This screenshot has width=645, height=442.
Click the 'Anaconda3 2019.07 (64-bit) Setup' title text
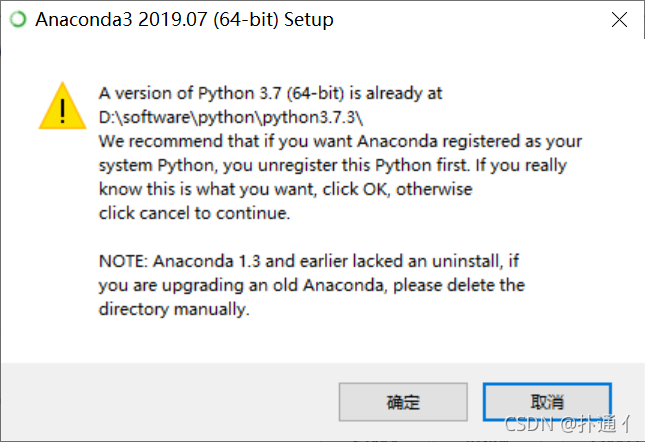pyautogui.click(x=184, y=20)
